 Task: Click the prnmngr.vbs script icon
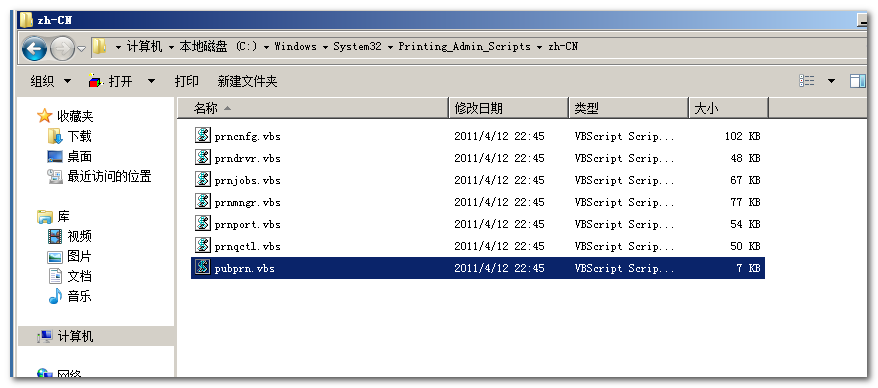coord(203,201)
